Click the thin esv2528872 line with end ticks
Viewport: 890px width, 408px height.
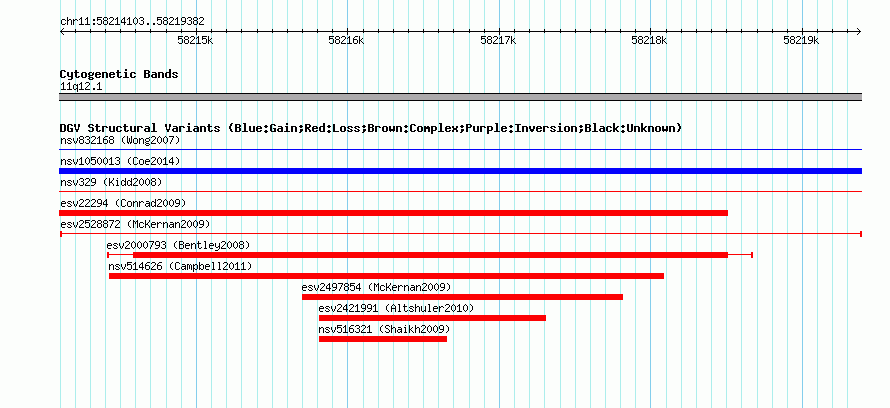click(461, 234)
